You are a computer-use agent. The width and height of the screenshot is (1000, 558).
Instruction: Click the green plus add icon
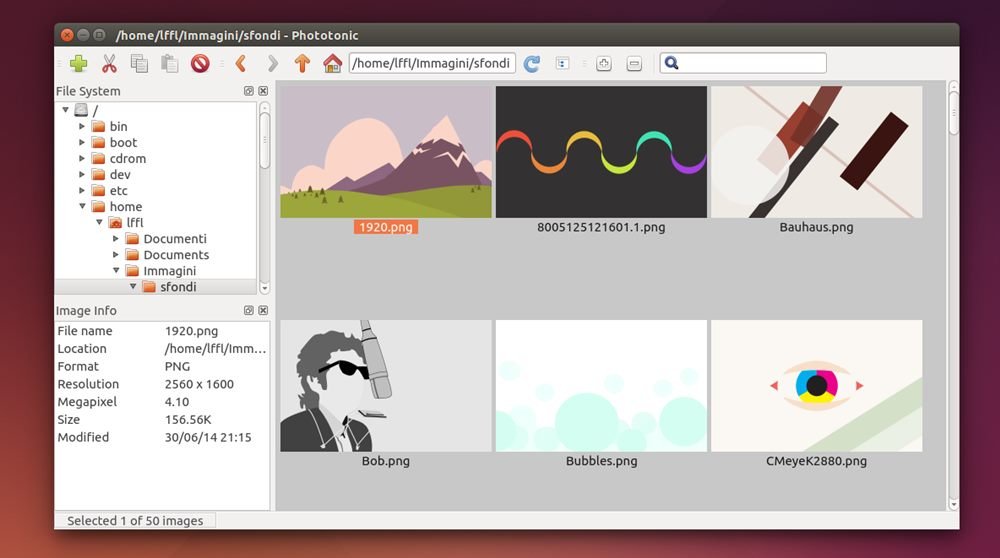[x=79, y=63]
